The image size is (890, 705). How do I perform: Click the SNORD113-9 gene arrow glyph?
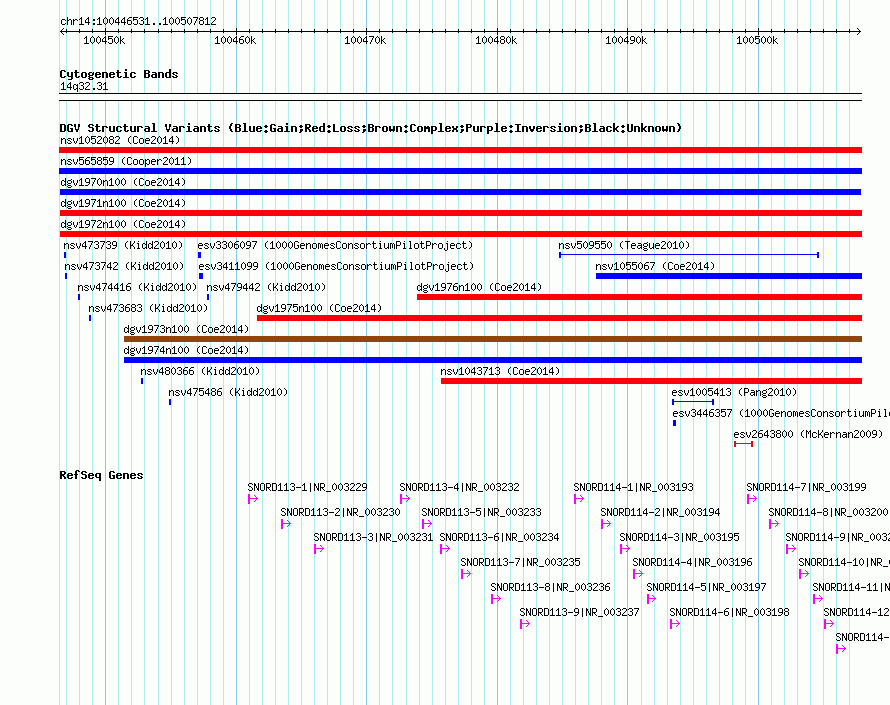(525, 624)
